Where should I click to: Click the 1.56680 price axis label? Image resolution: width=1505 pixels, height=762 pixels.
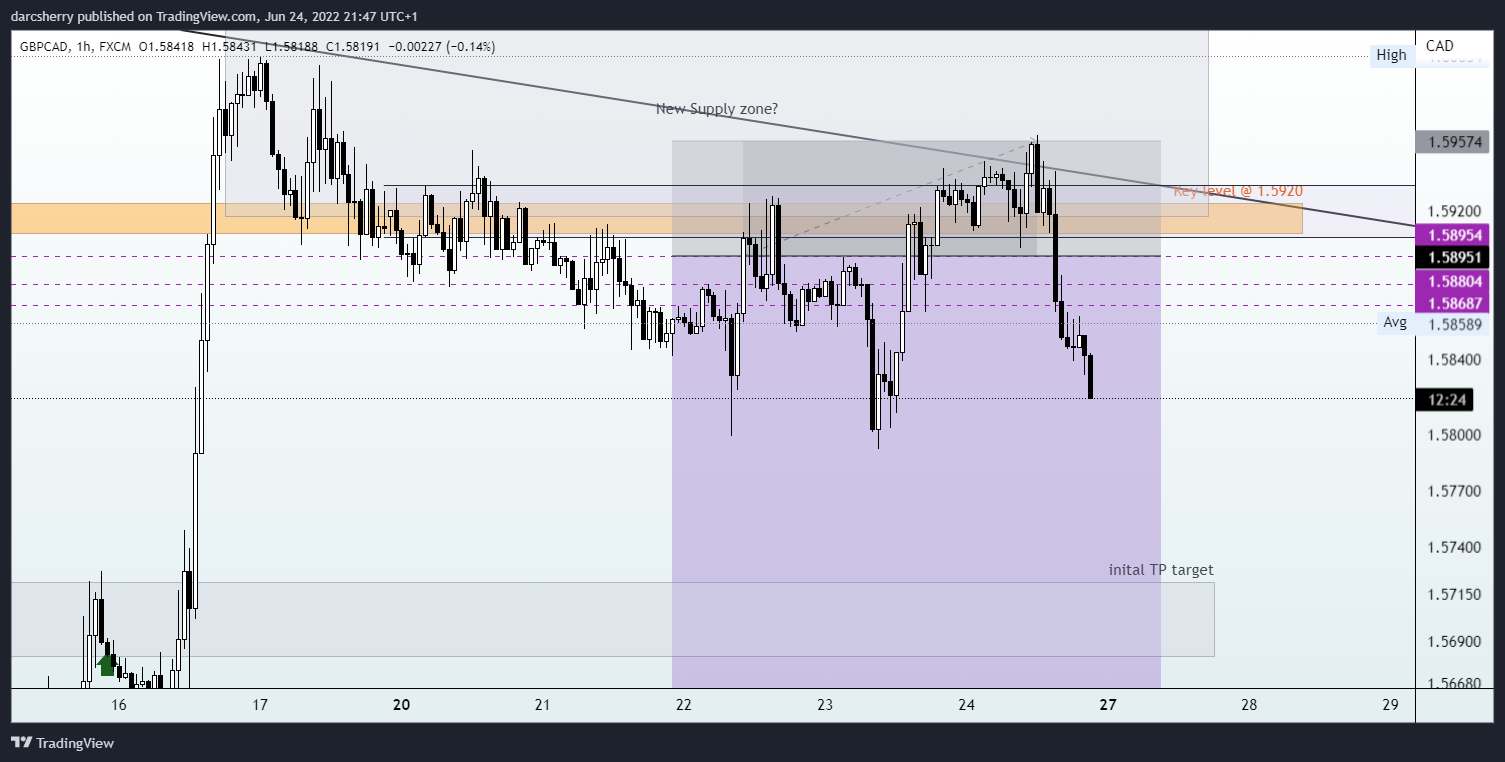tap(1453, 684)
